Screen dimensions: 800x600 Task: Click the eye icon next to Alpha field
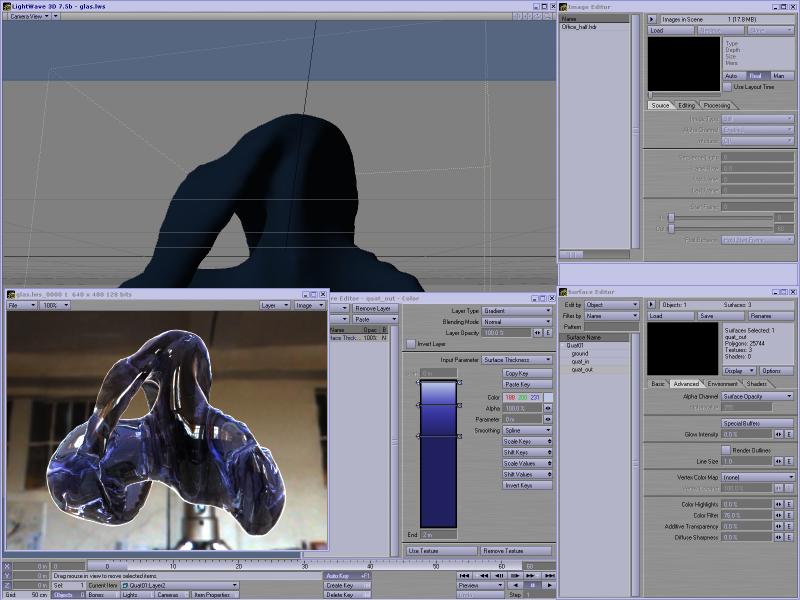coord(548,408)
